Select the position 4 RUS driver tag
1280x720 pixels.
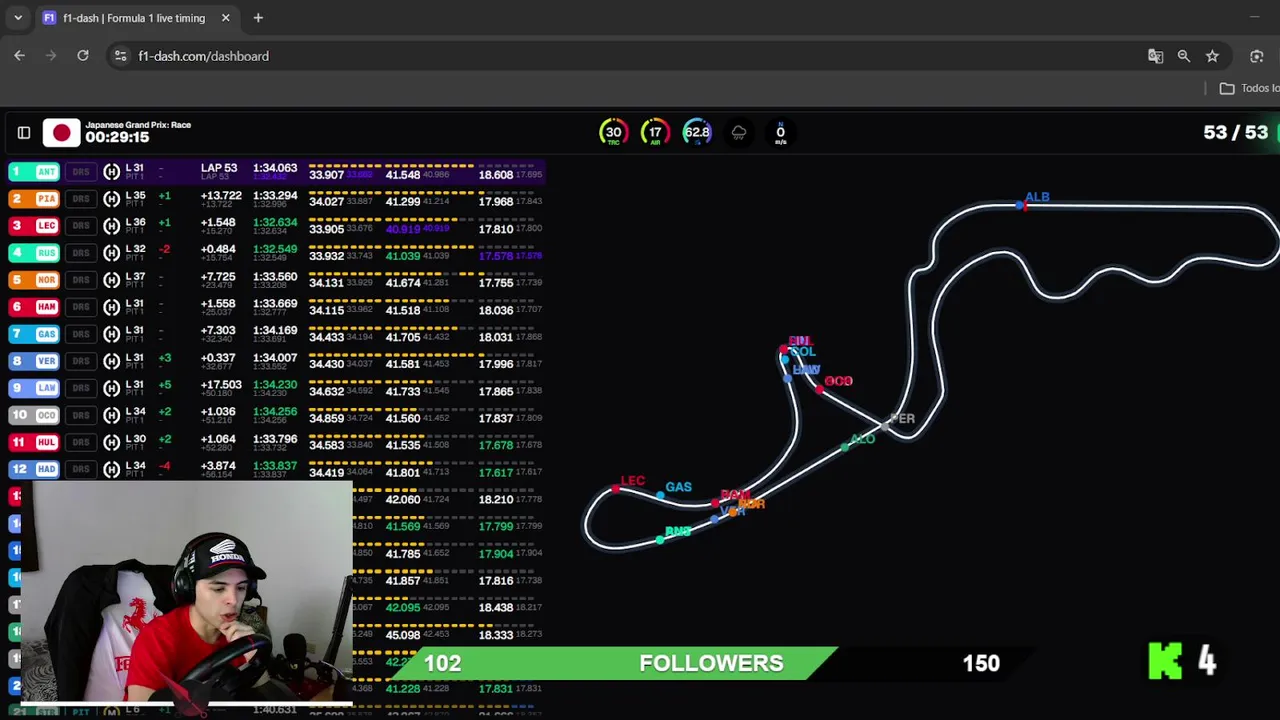[33, 253]
